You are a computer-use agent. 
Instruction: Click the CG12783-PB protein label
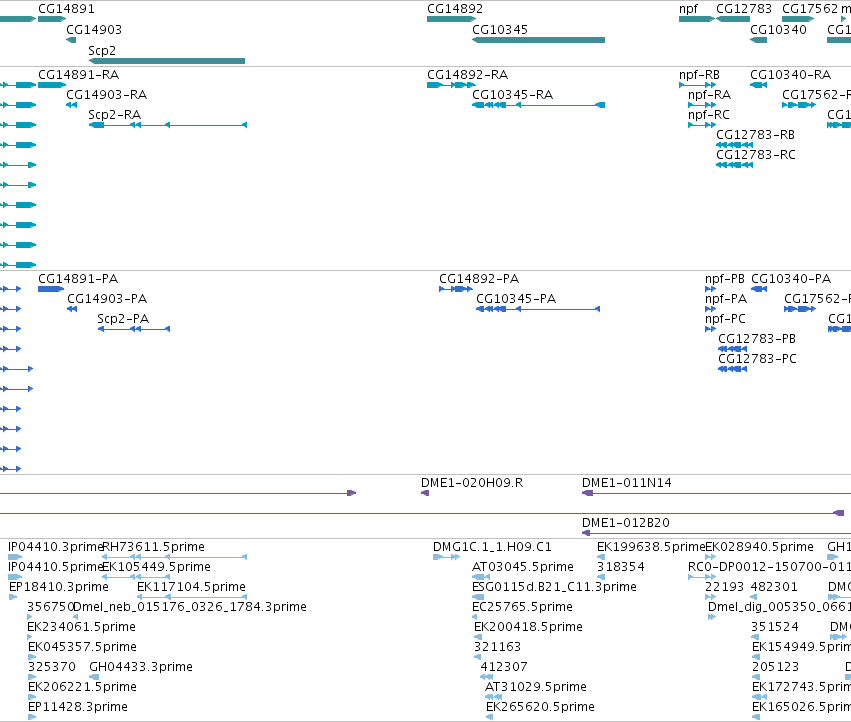click(757, 339)
